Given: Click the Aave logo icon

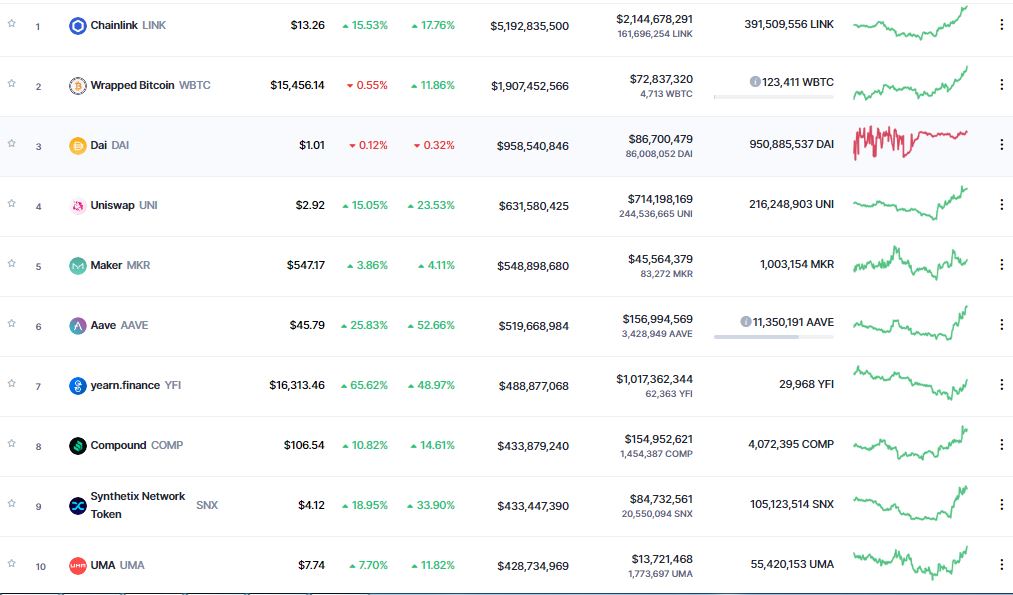Looking at the screenshot, I should (x=77, y=324).
